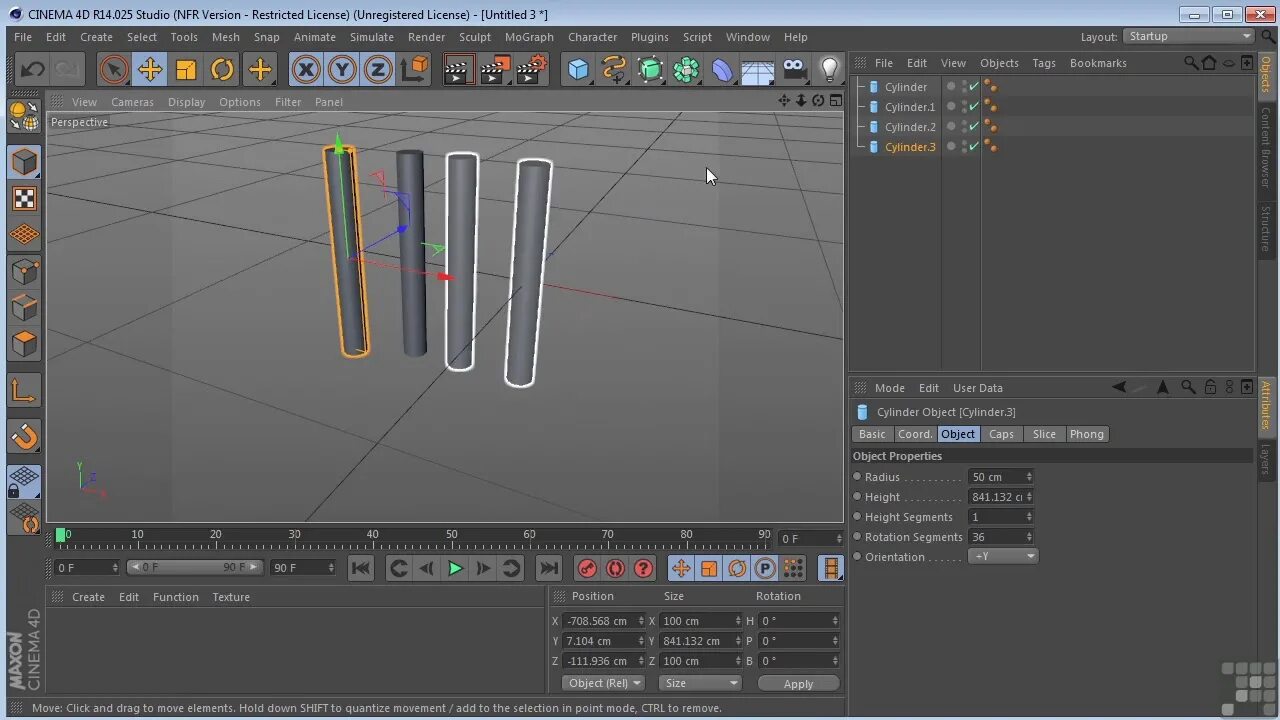Screen dimensions: 1280x720
Task: Click the Undo arrow icon
Action: click(33, 69)
